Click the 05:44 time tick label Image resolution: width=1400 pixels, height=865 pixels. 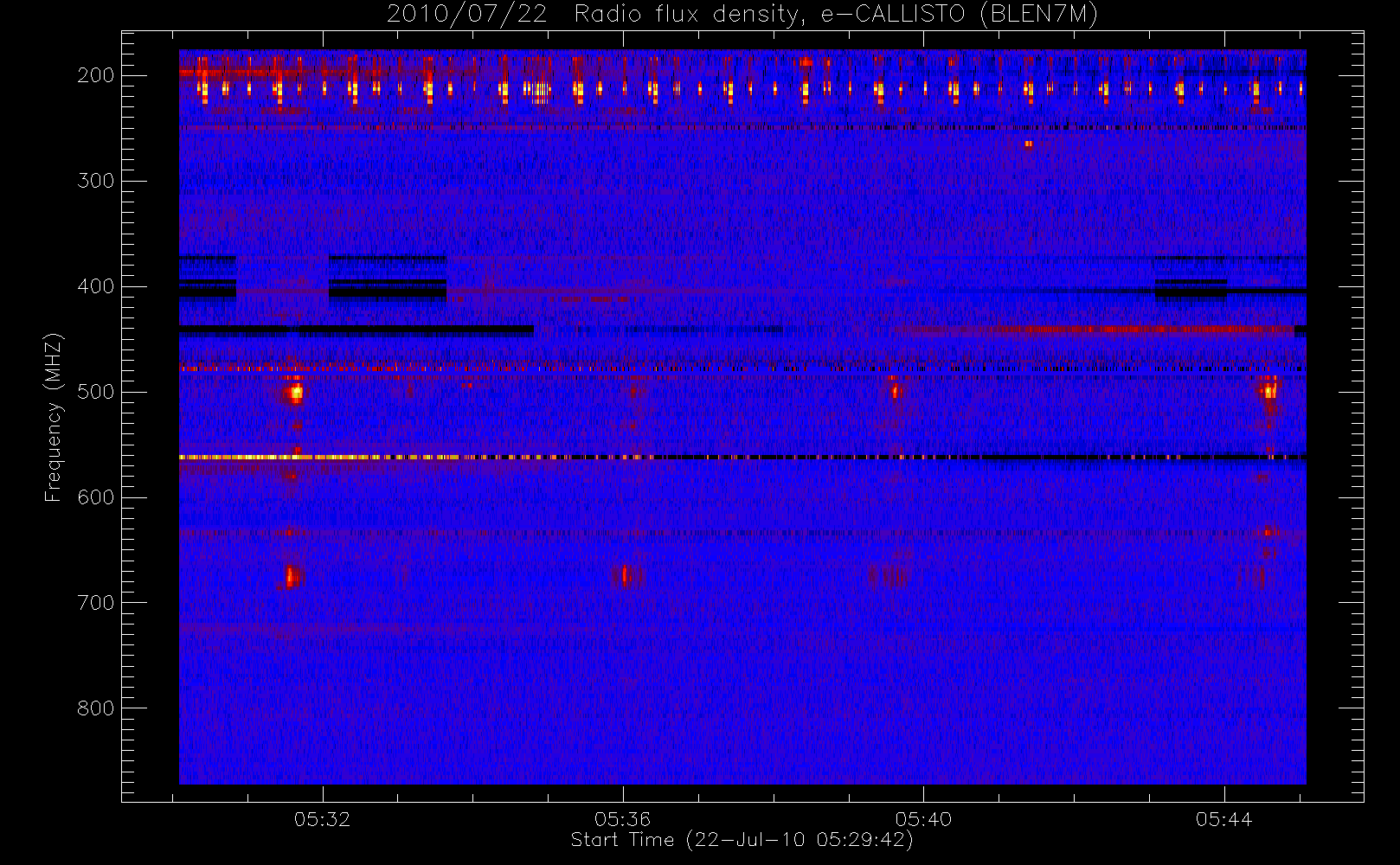tap(1223, 819)
